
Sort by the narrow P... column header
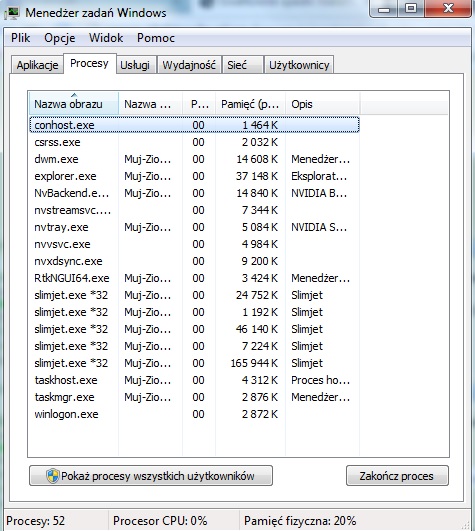(x=199, y=104)
